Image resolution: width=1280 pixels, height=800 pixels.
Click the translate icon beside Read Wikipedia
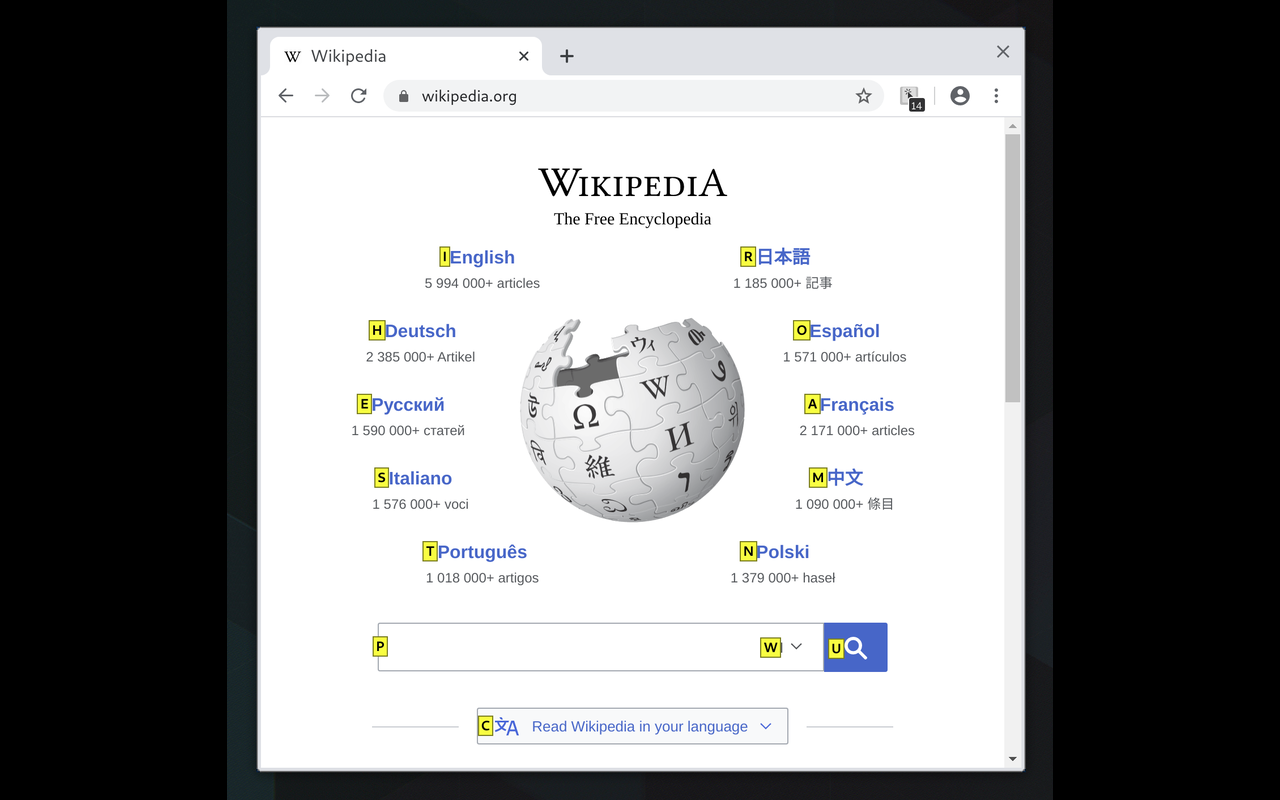pos(507,727)
